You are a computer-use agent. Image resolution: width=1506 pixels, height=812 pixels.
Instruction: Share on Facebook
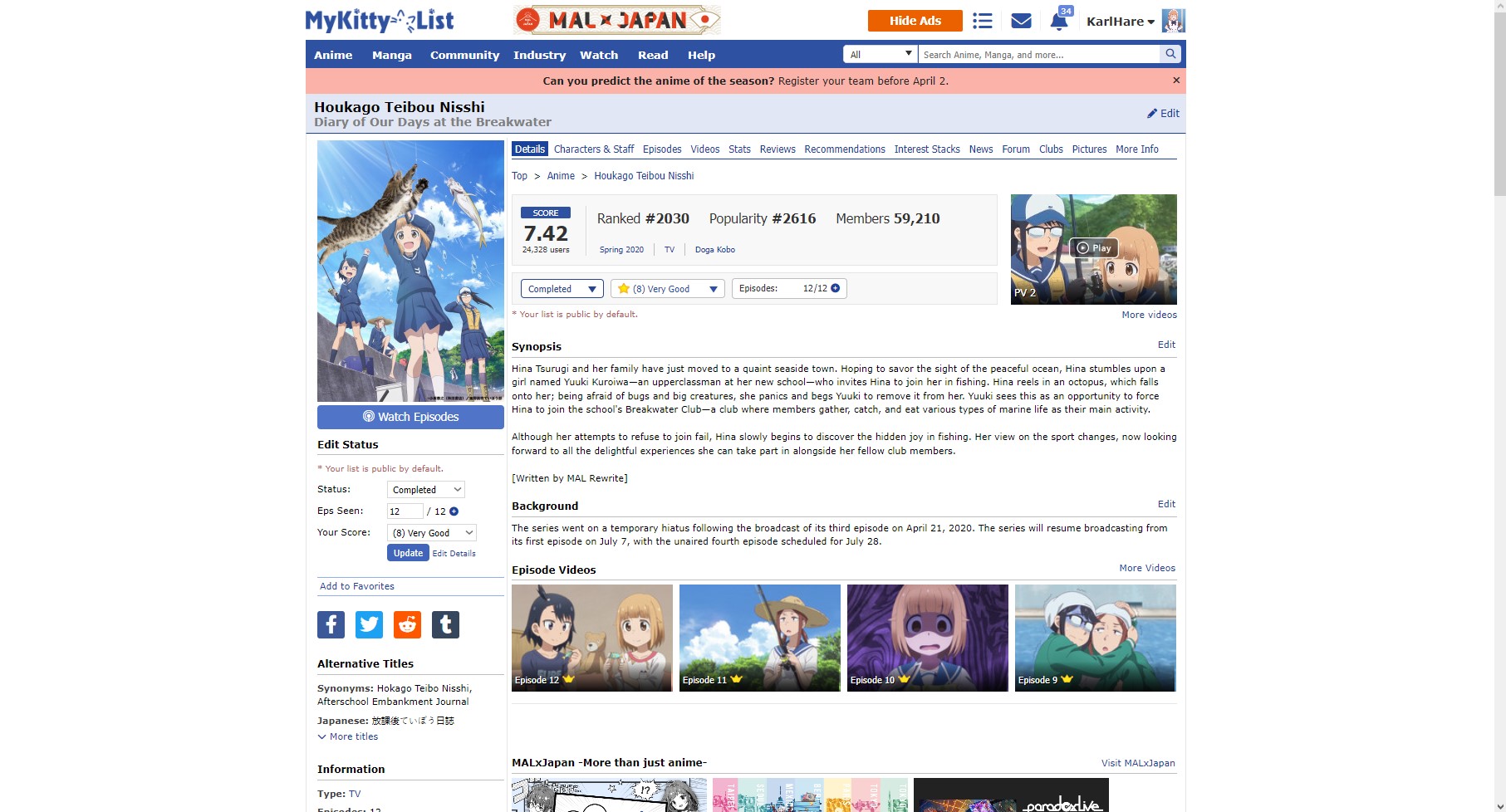[x=331, y=624]
